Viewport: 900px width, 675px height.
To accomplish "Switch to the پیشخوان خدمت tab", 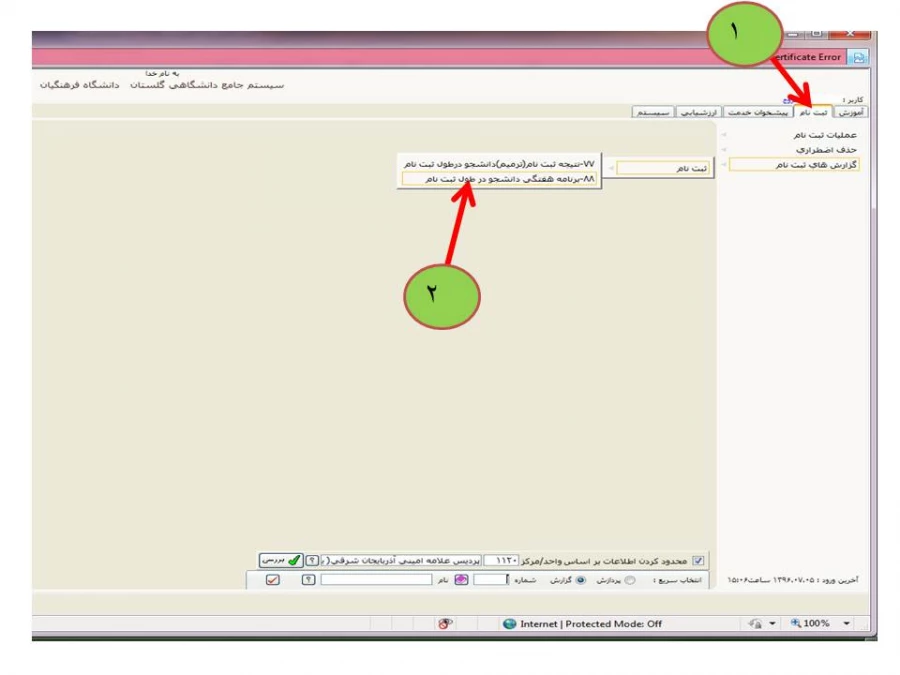I will 770,112.
